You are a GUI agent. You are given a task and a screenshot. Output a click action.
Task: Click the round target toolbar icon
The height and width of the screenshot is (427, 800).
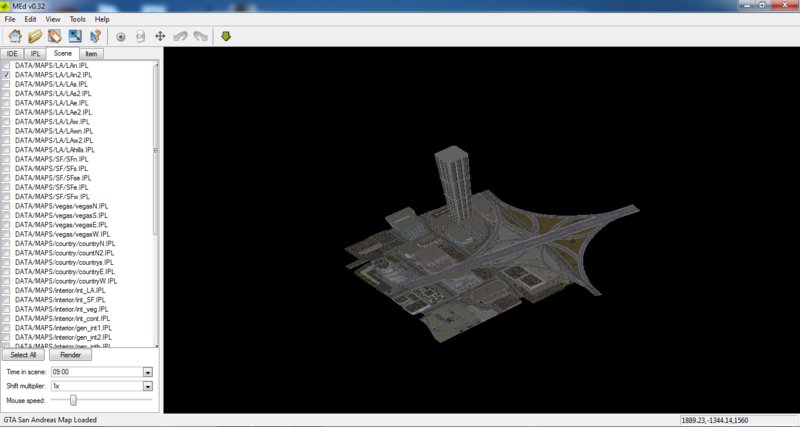coord(120,37)
